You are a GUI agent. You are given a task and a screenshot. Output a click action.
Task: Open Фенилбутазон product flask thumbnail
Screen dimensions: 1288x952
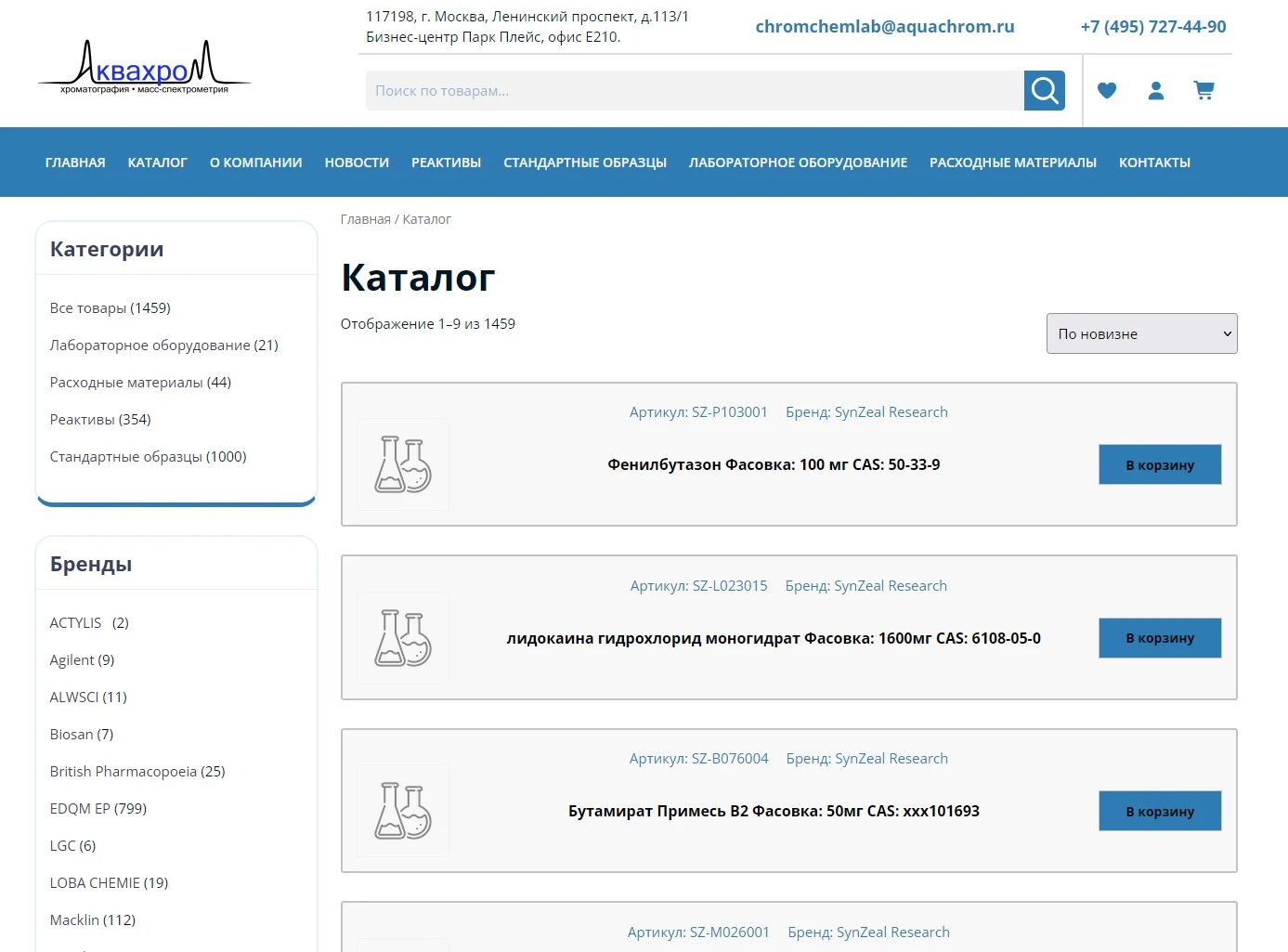tap(403, 464)
